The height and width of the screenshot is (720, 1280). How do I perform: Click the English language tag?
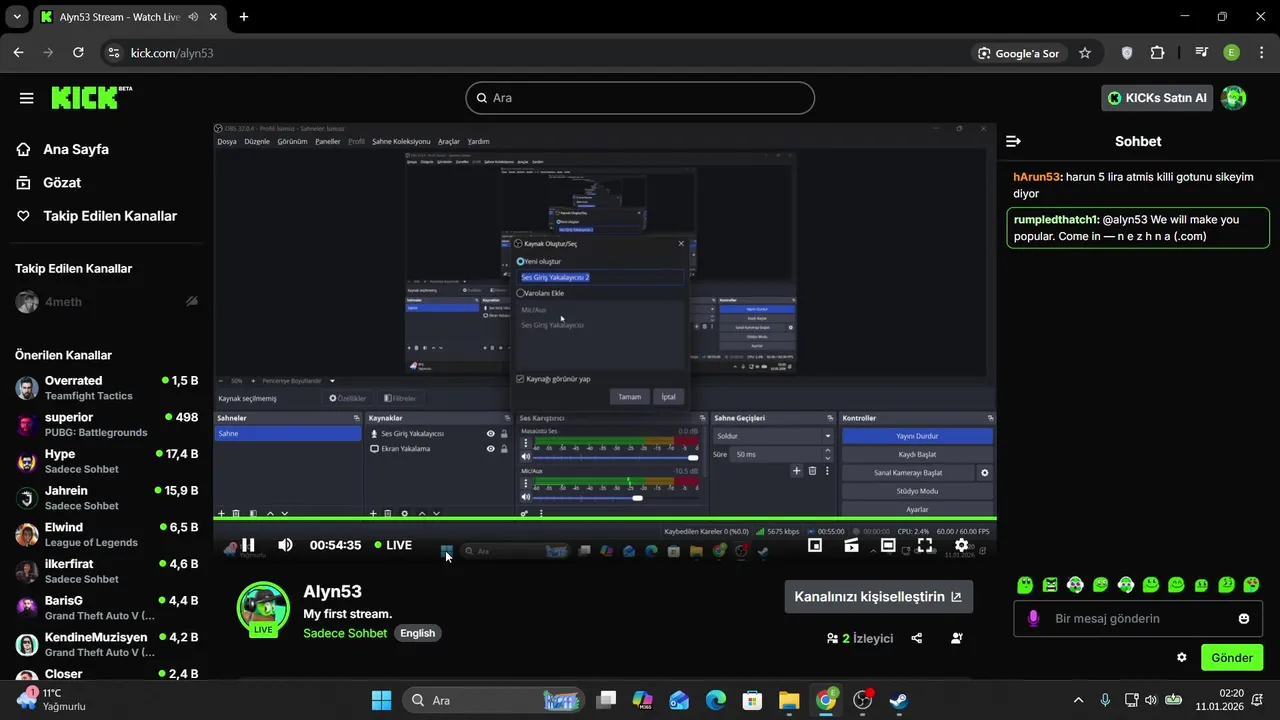coord(418,633)
